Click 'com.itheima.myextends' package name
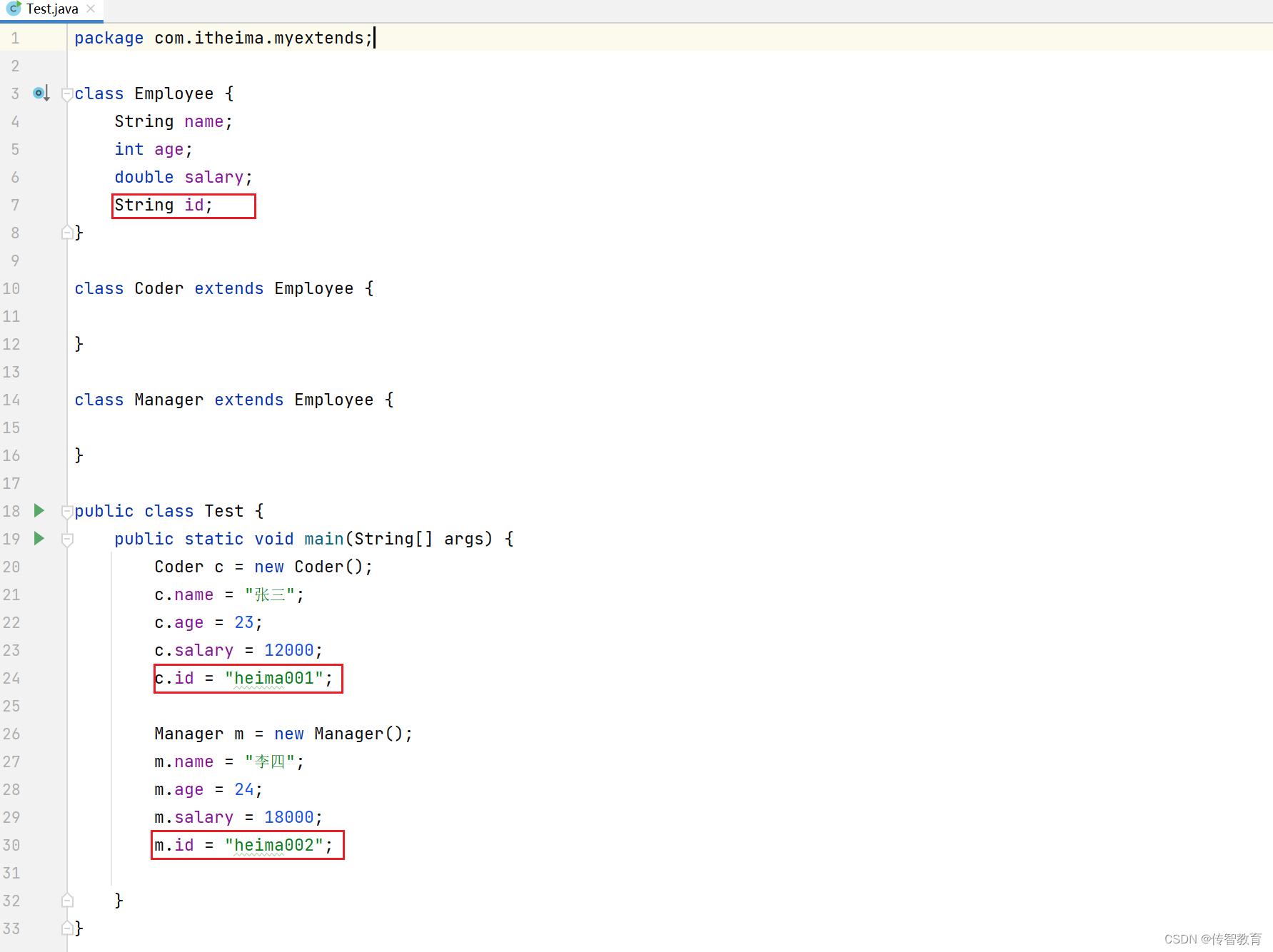This screenshot has width=1273, height=952. coord(259,38)
